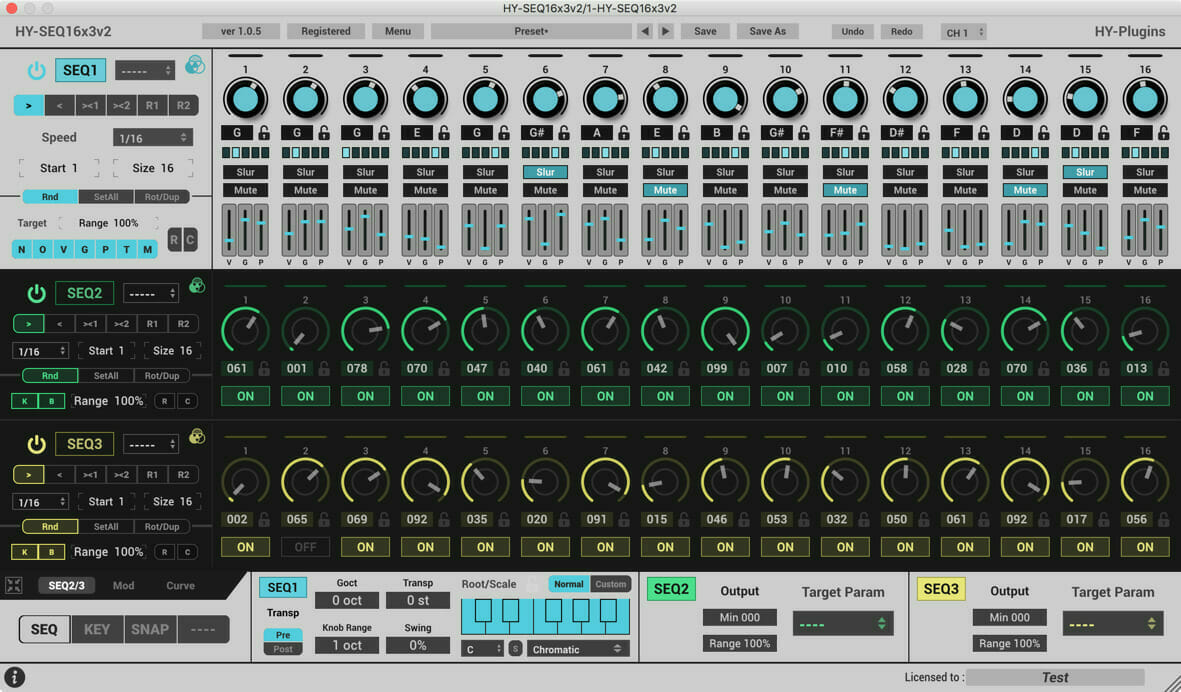Open the Chromatic scale dropdown

pos(578,649)
